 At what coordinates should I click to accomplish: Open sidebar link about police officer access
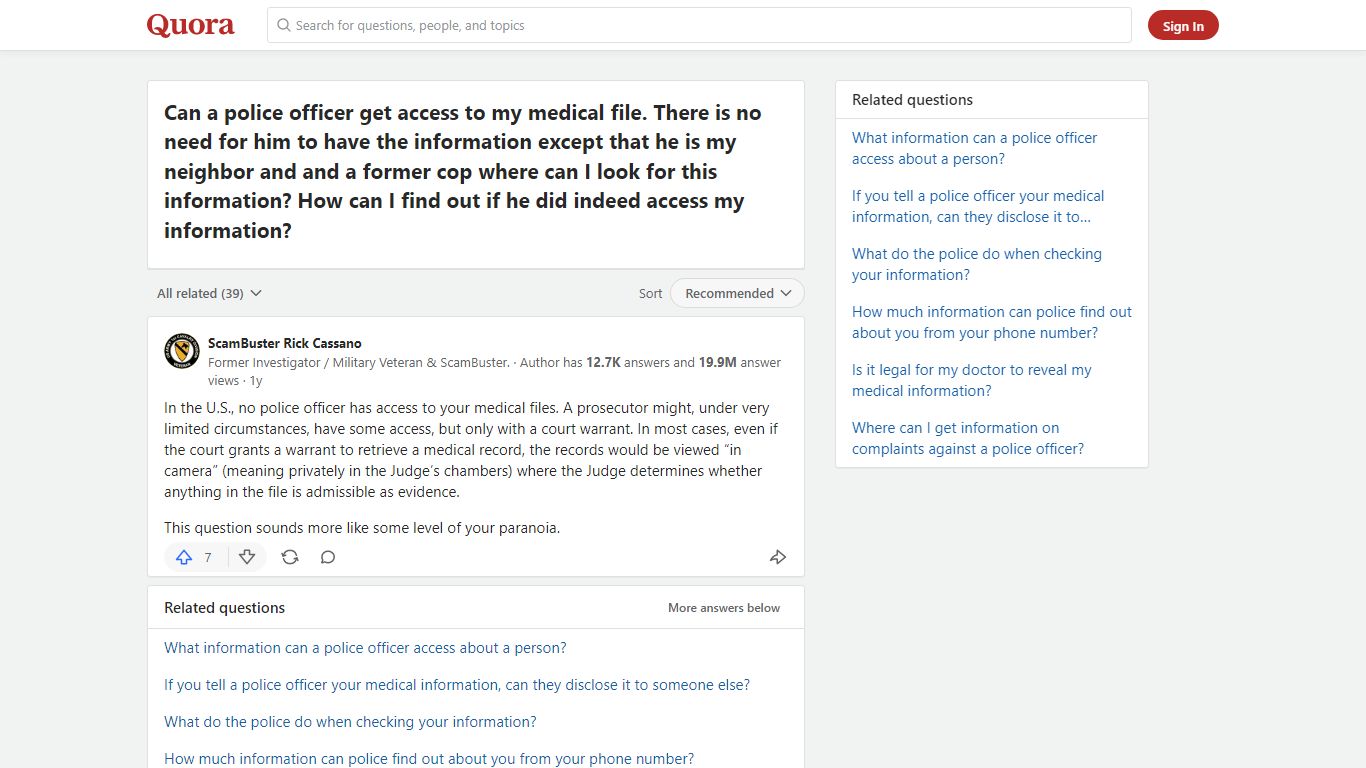point(974,148)
